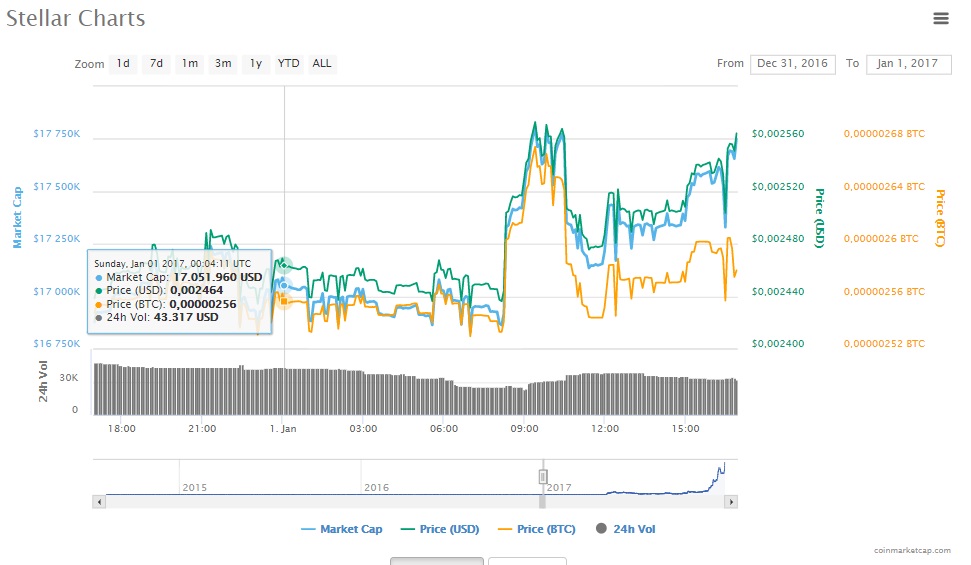Screen dimensions: 971x565
Task: Grab the navigator range handle near 2017
Action: point(543,476)
